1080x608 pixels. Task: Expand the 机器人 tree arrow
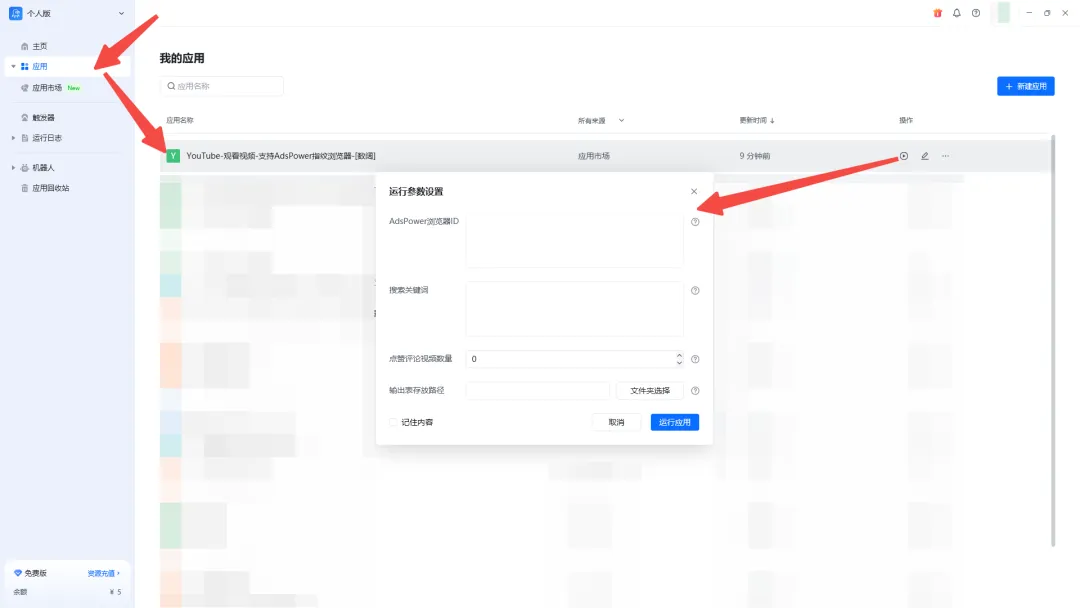click(x=13, y=167)
